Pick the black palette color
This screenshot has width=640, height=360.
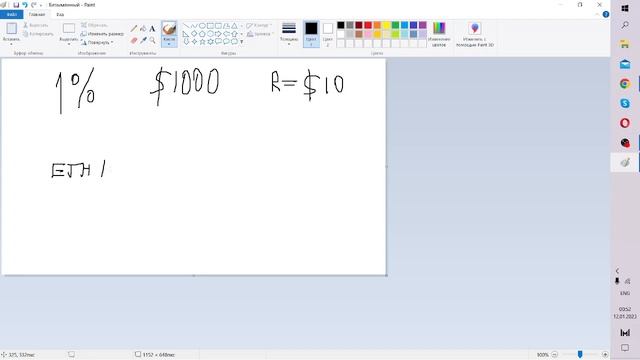341,25
